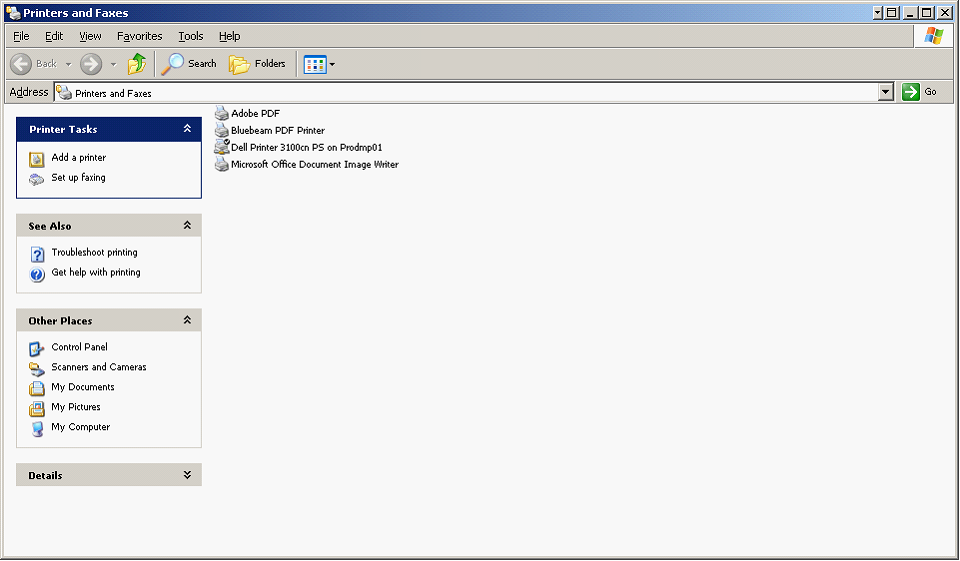Select Microsoft Office Document Image Writer
960x561 pixels.
coord(314,164)
